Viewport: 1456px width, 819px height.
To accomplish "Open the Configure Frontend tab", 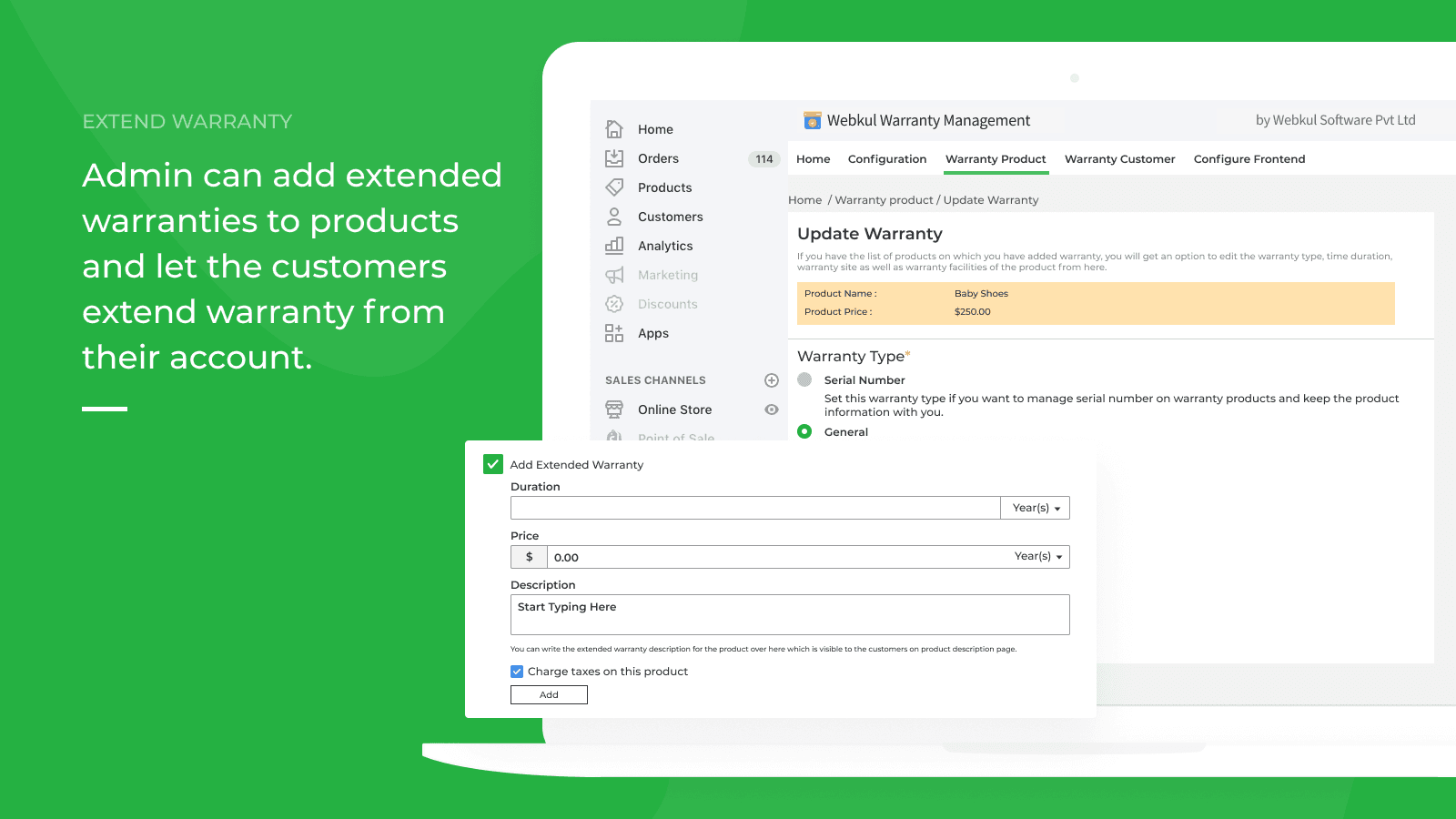I will pos(1249,159).
